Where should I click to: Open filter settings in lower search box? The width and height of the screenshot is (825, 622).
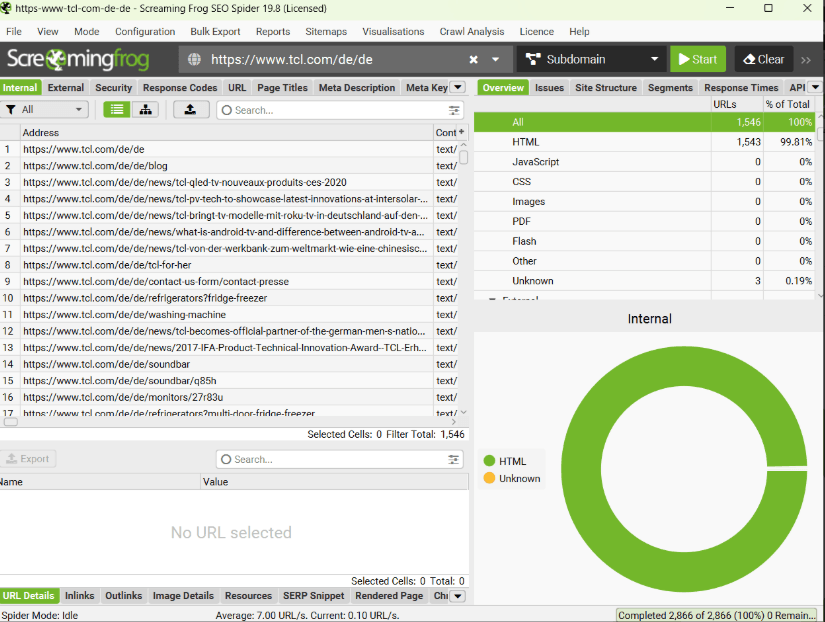coord(455,459)
